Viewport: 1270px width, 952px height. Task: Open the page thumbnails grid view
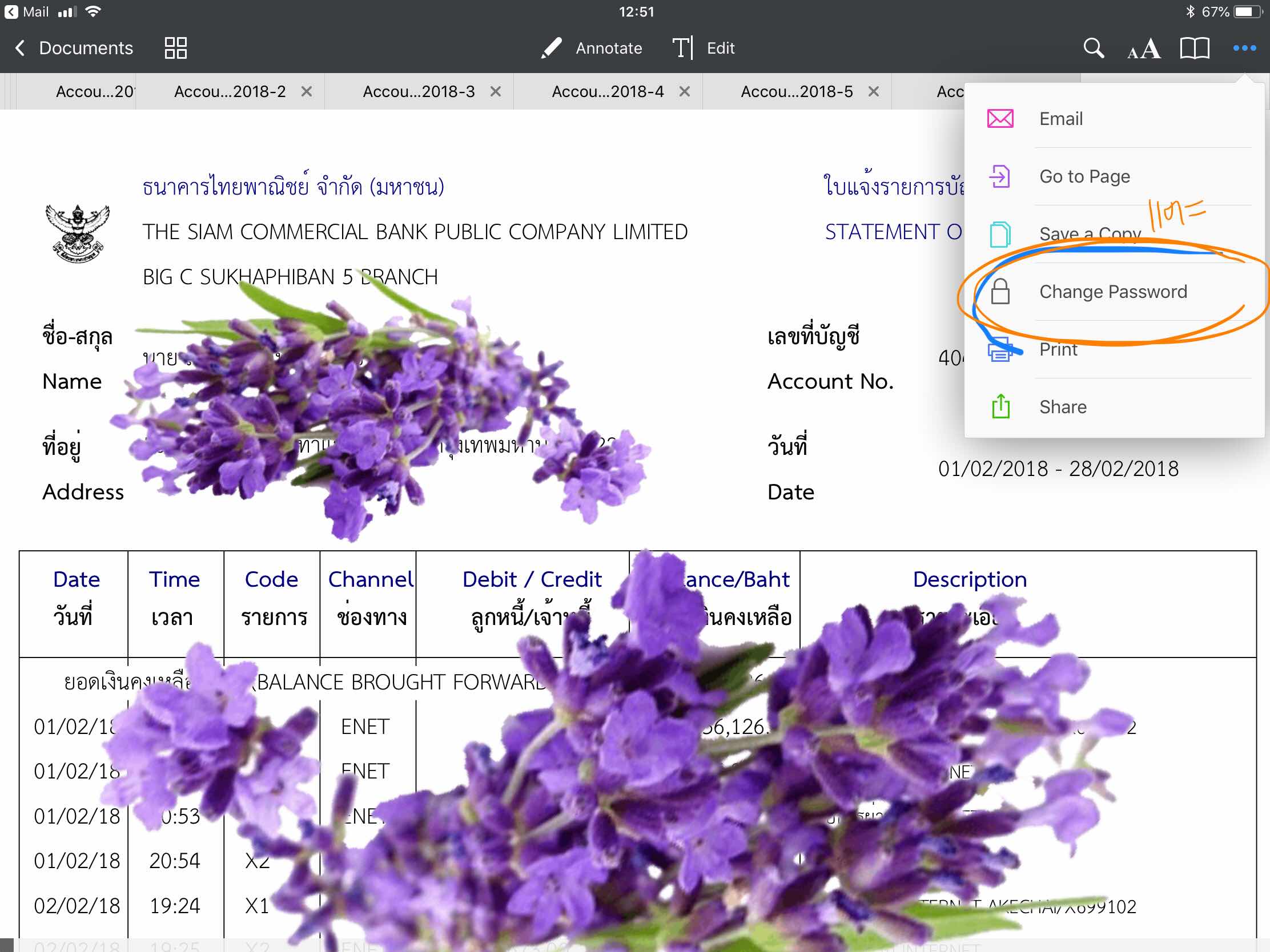pyautogui.click(x=176, y=48)
